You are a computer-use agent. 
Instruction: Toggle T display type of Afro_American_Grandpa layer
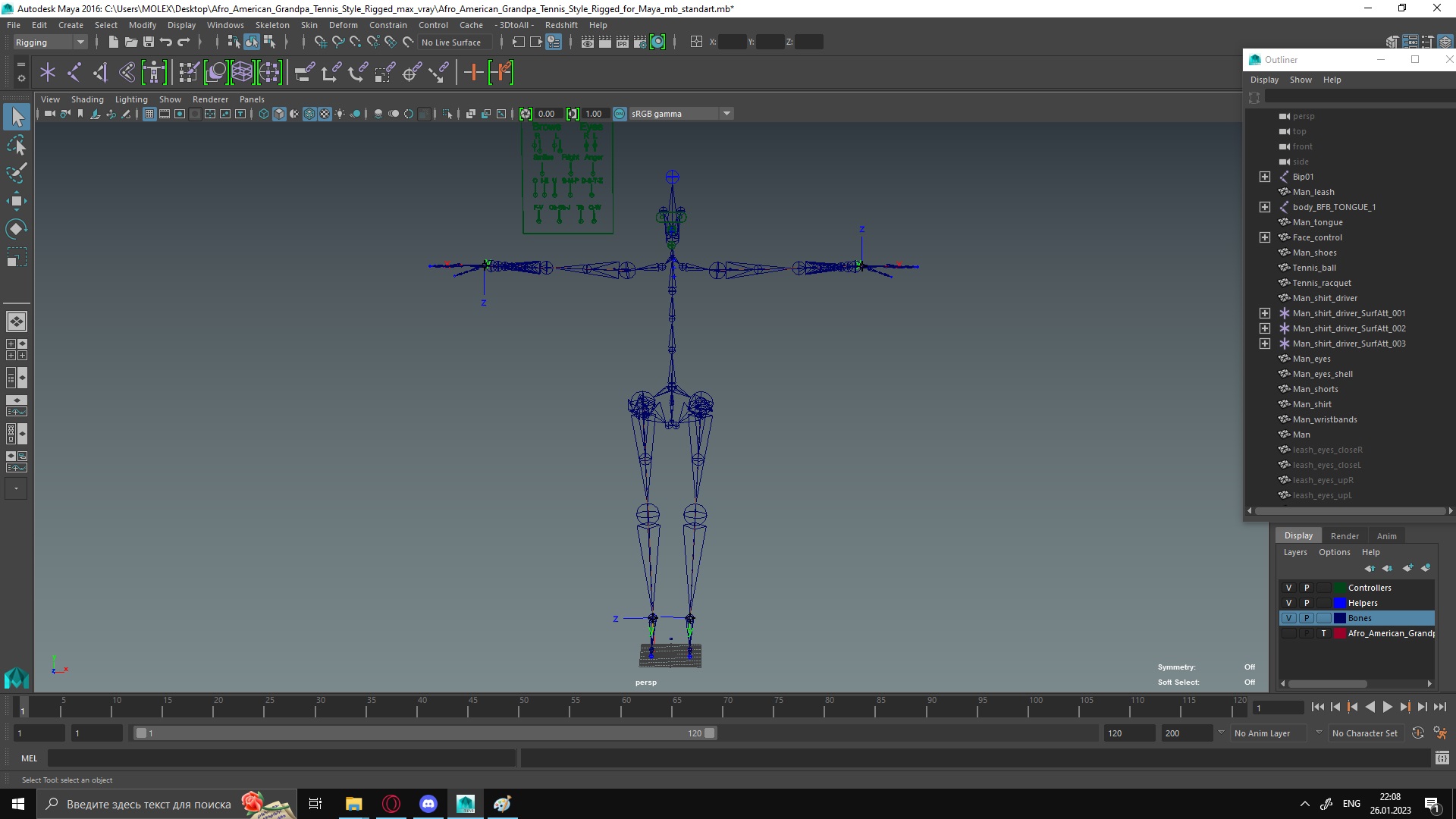1324,633
